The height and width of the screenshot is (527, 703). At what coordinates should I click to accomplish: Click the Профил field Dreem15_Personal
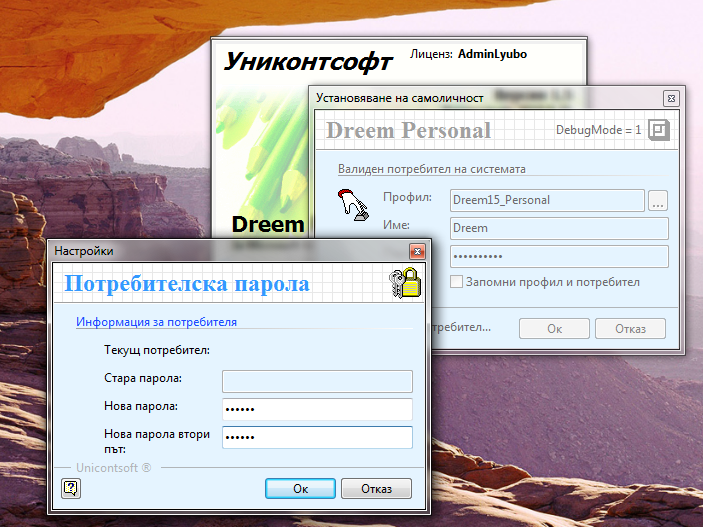point(547,200)
